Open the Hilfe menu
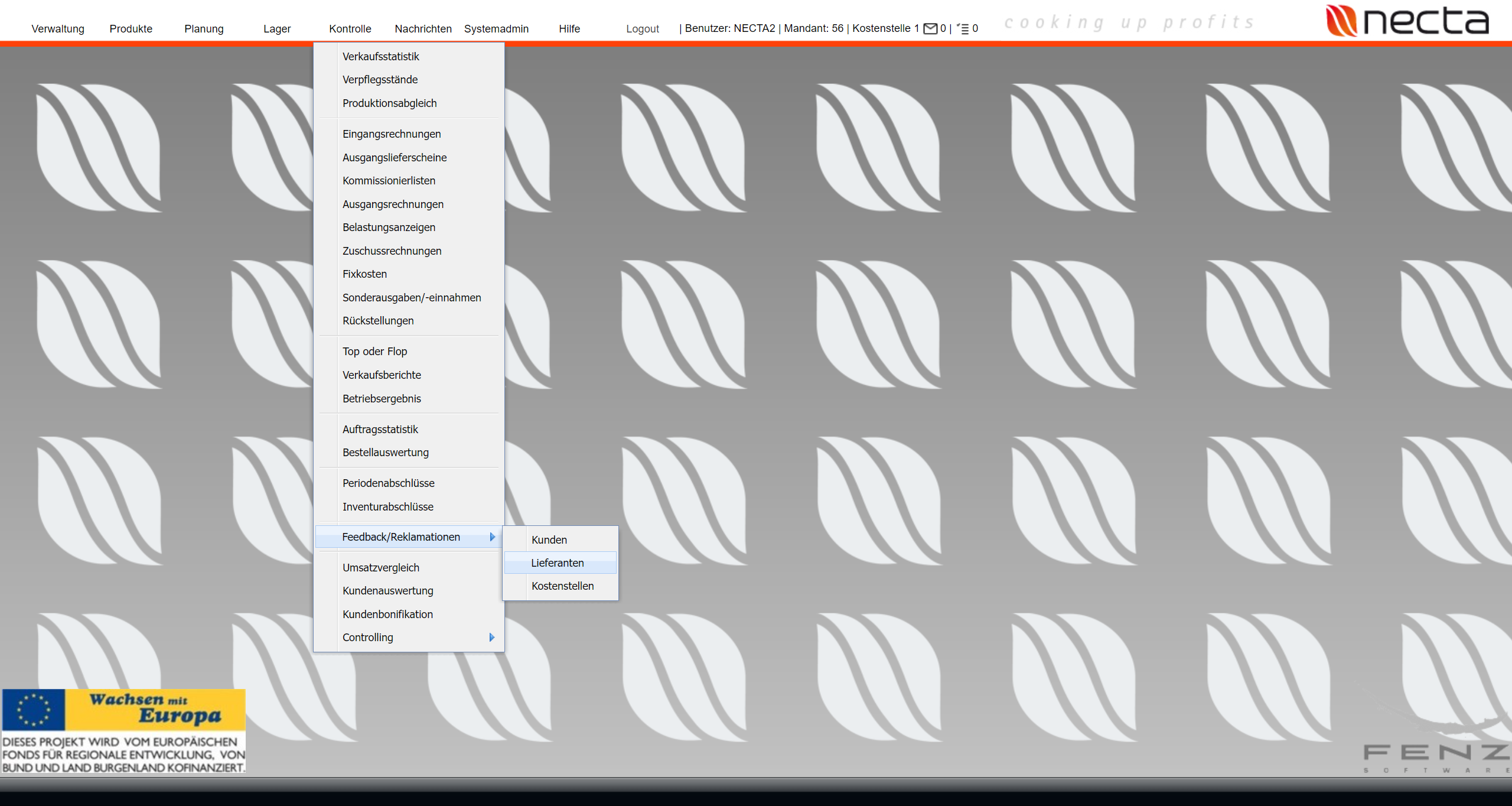Viewport: 1512px width, 806px height. pyautogui.click(x=569, y=28)
